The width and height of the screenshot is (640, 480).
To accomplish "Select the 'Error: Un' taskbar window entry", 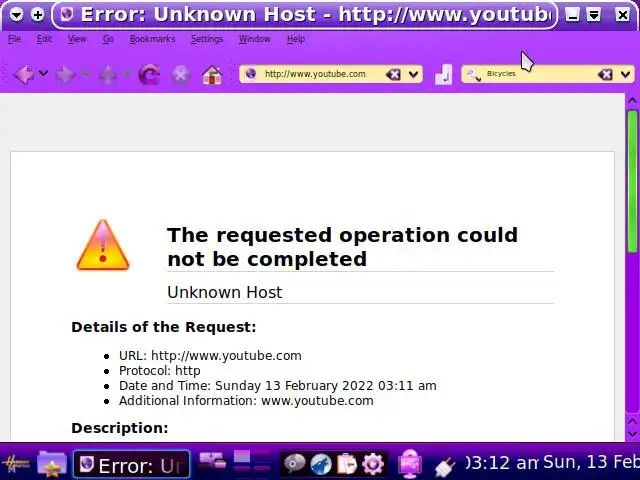I will click(x=131, y=464).
